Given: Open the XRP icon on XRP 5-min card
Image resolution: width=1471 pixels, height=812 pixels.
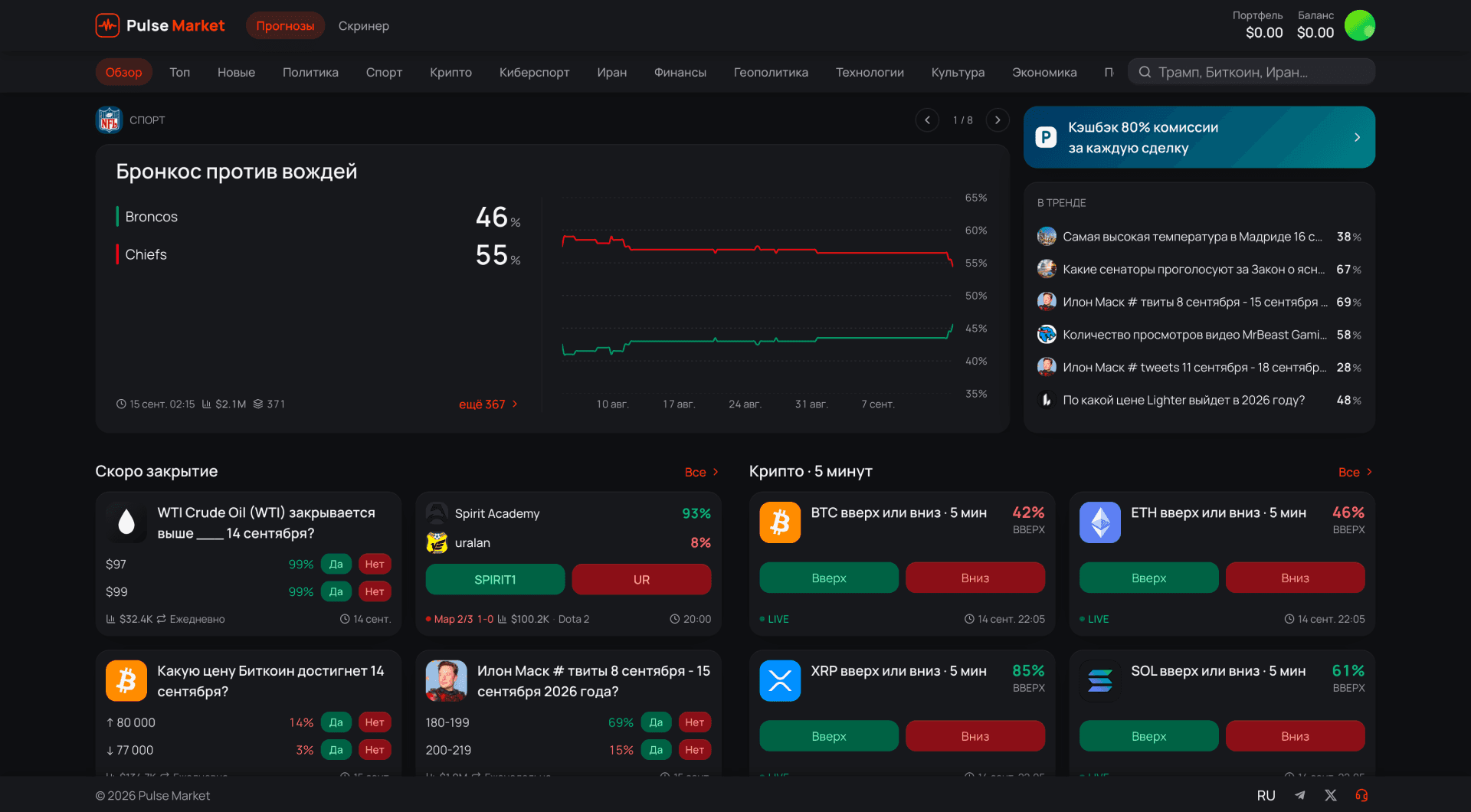Looking at the screenshot, I should (780, 680).
